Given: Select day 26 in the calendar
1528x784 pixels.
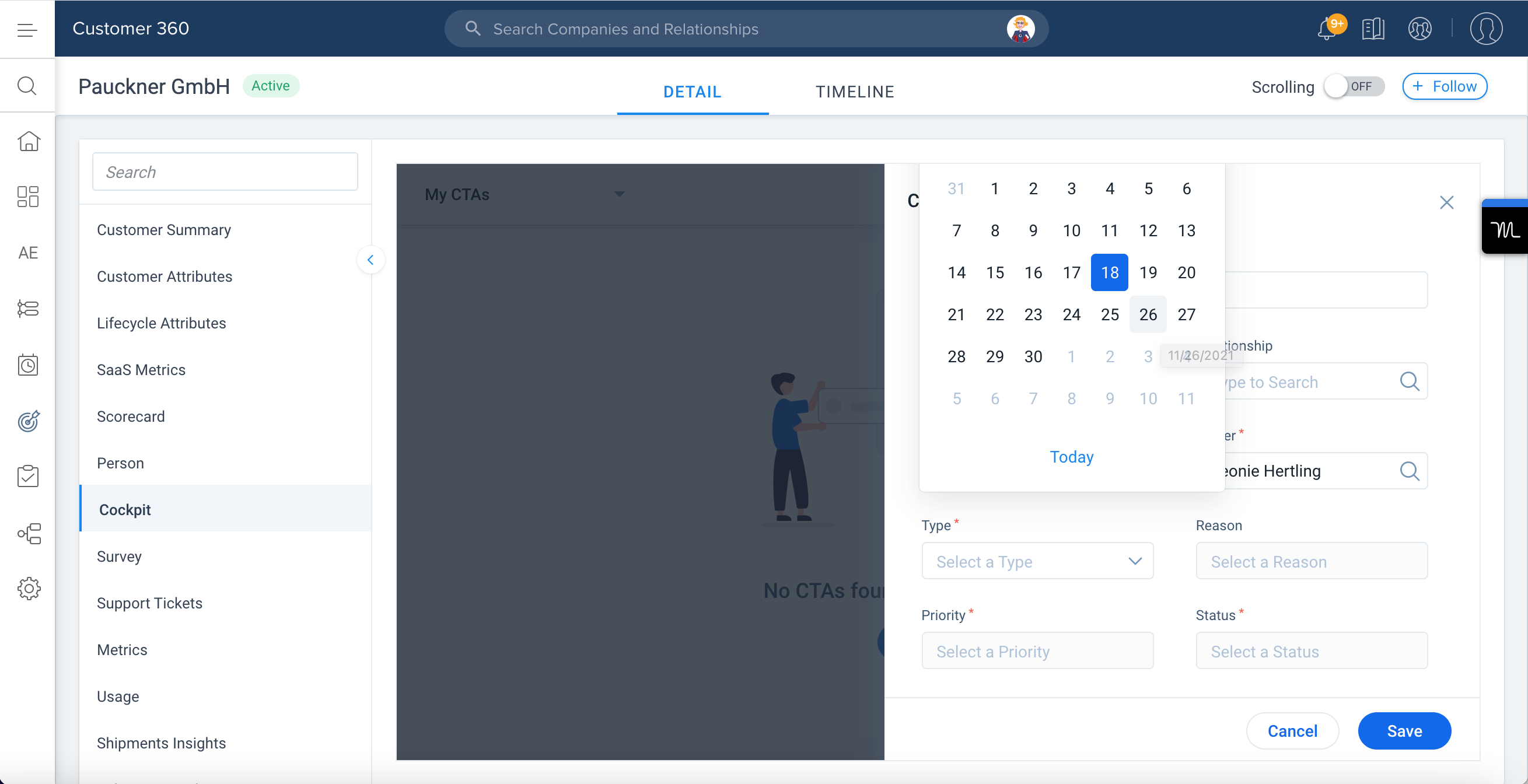Looking at the screenshot, I should pos(1148,314).
